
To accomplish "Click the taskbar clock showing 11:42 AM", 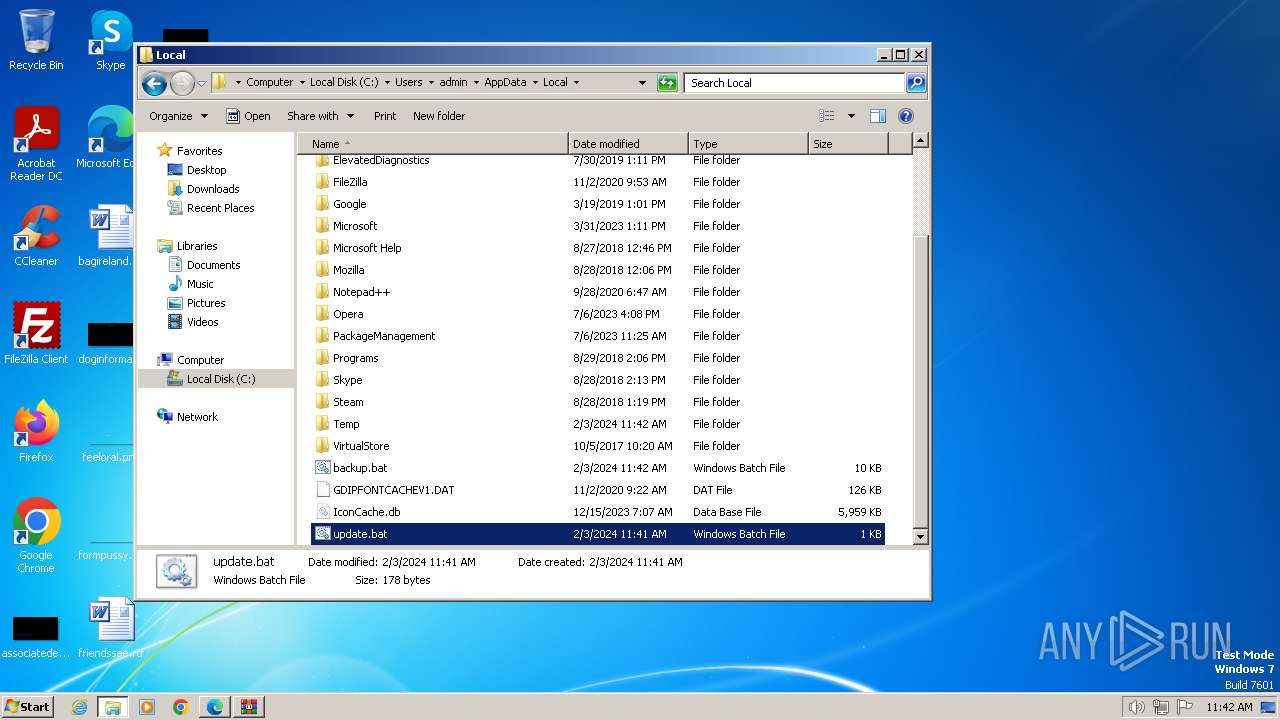I will pos(1229,707).
